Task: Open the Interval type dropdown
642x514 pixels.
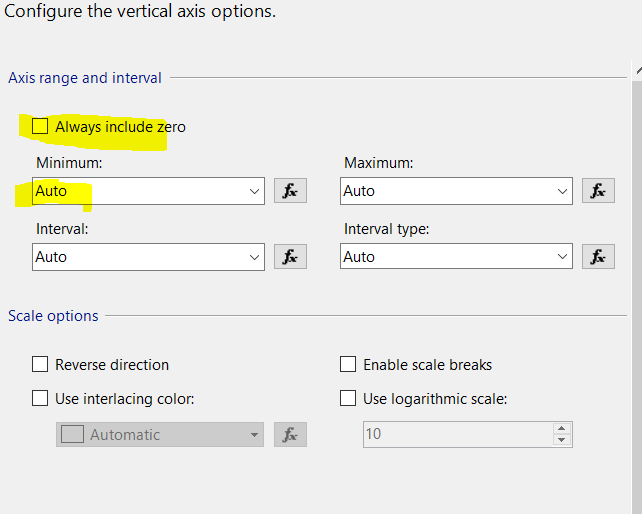Action: (x=561, y=257)
